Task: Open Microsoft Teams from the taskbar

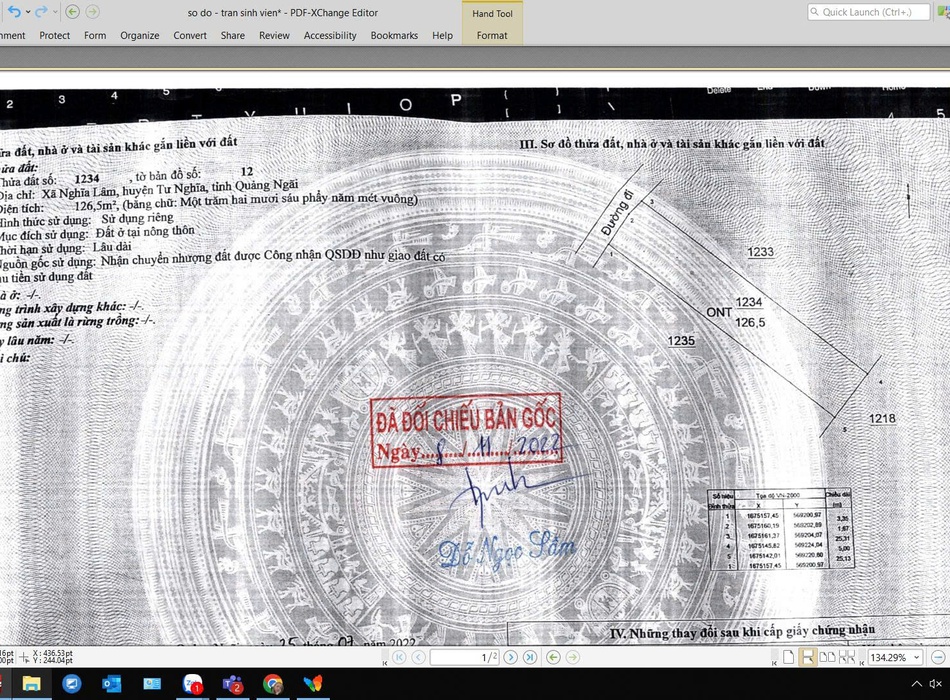Action: (233, 684)
